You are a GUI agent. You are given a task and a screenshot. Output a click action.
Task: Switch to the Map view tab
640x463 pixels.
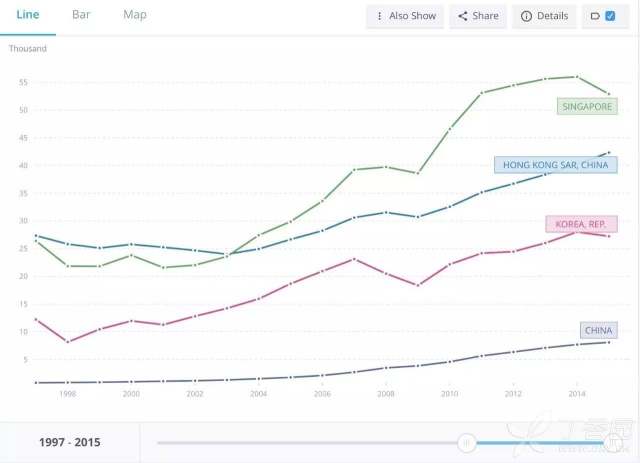click(x=134, y=15)
